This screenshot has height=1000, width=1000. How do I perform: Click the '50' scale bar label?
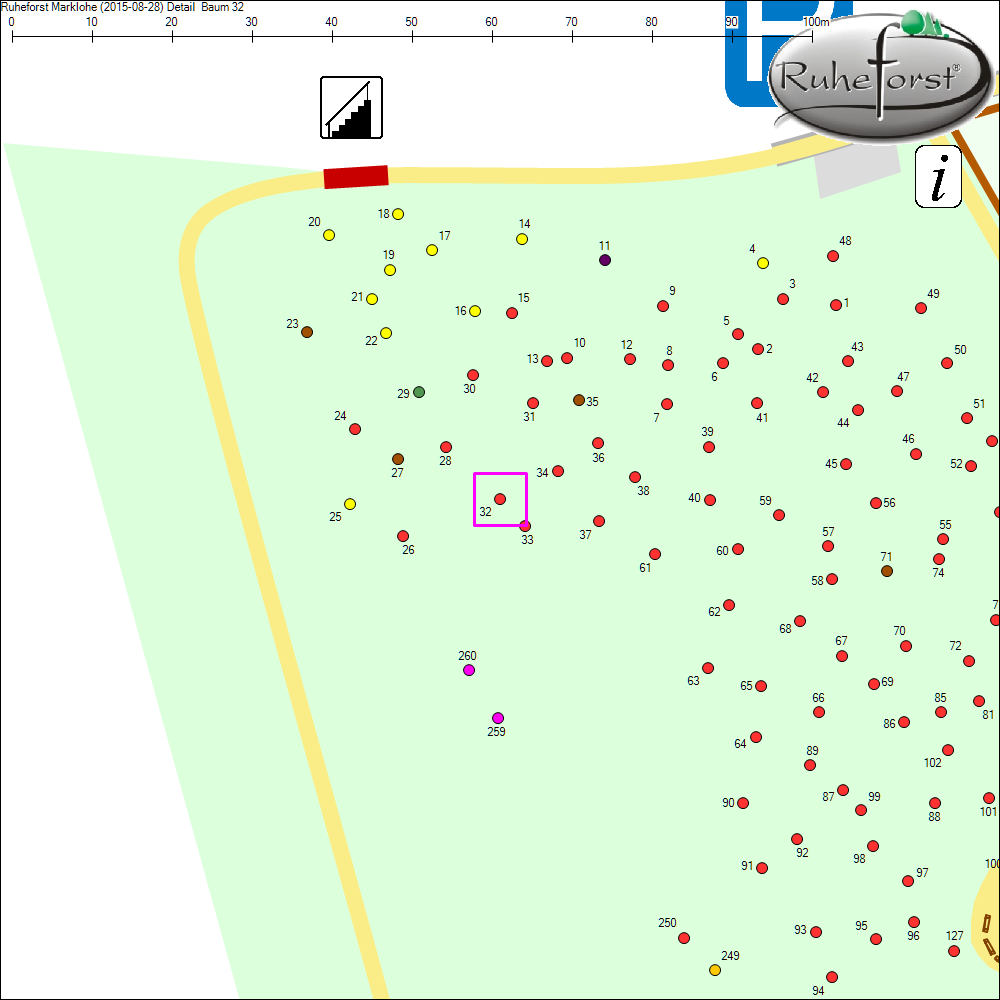[411, 22]
